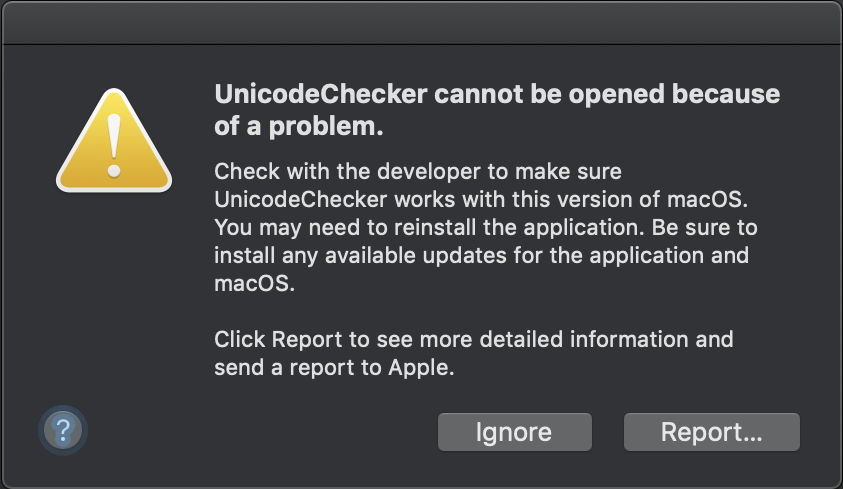Click the word "Report" within the message paragraph

[305, 339]
